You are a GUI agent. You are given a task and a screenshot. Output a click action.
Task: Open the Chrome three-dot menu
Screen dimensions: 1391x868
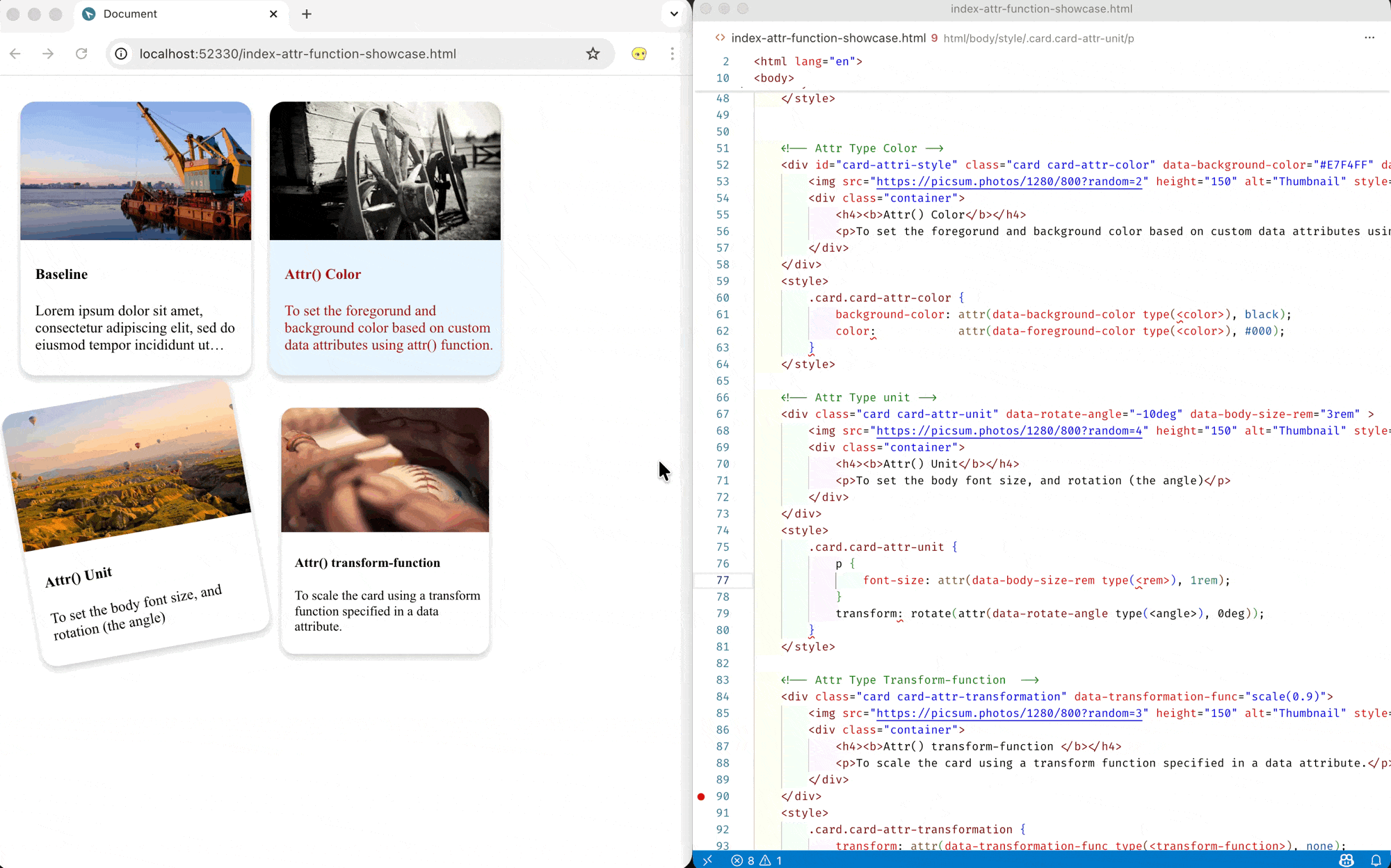point(672,54)
